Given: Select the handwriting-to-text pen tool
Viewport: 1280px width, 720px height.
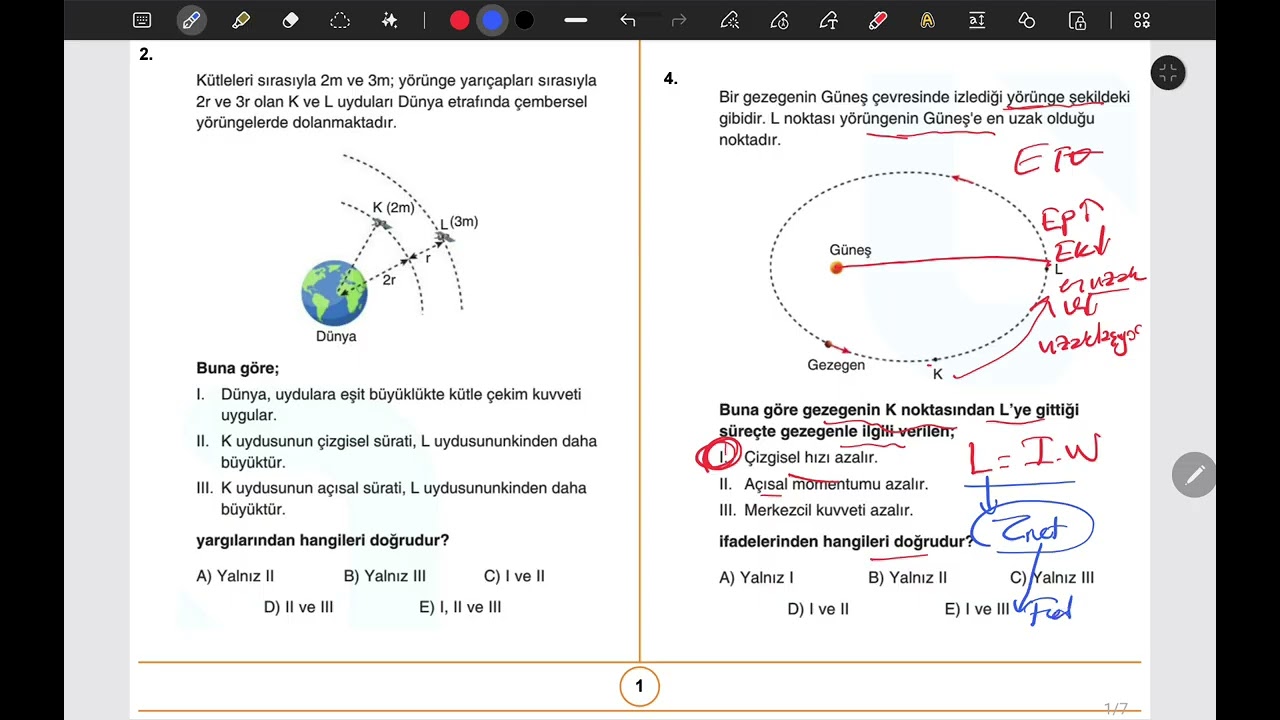Looking at the screenshot, I should (829, 20).
